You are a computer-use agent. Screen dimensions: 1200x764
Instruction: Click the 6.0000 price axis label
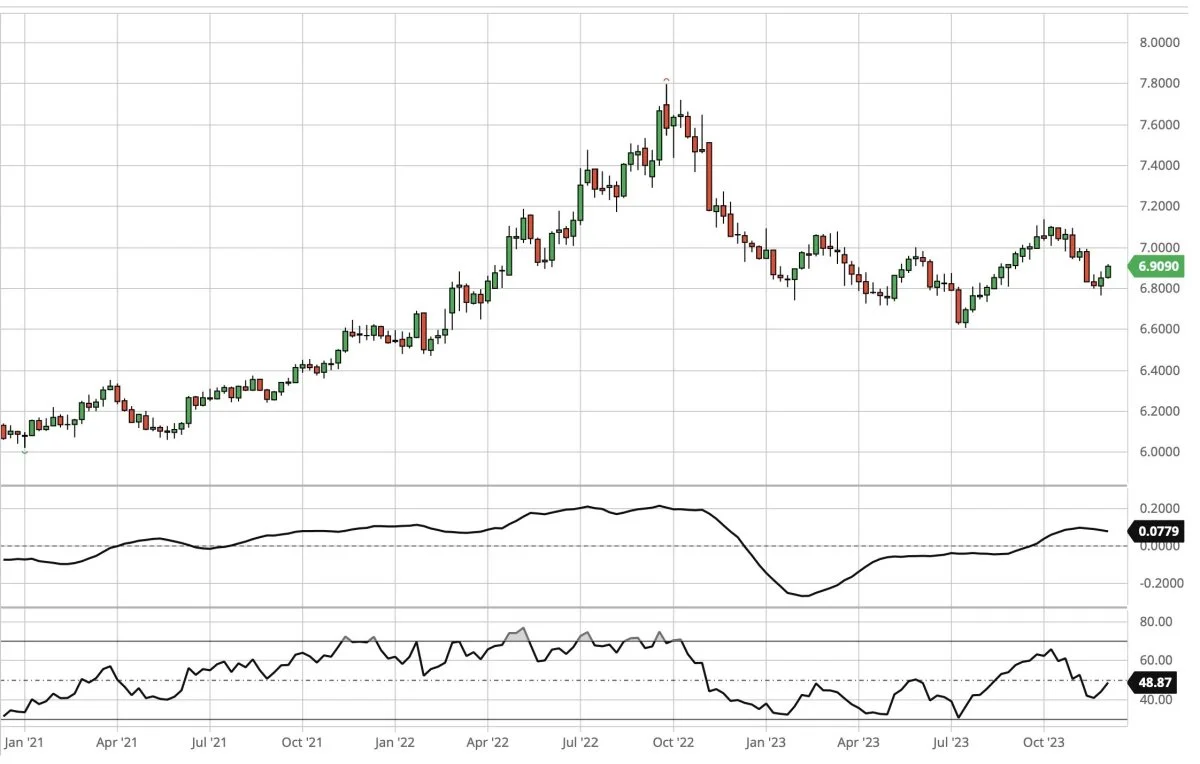[x=1159, y=452]
